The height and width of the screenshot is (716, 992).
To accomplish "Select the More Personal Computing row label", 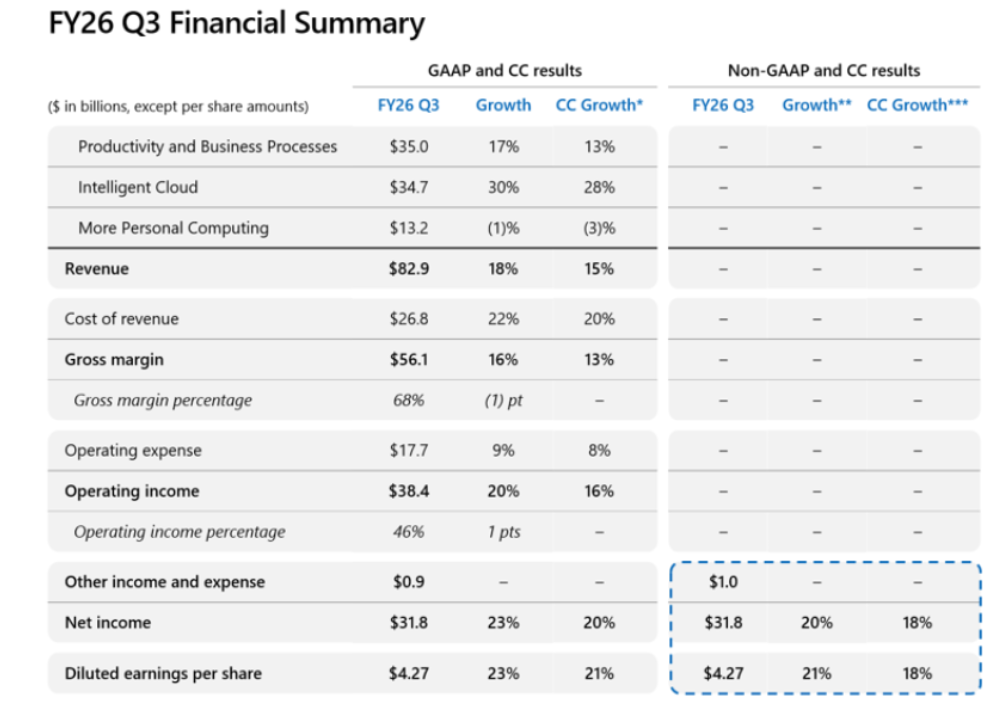I will click(173, 228).
